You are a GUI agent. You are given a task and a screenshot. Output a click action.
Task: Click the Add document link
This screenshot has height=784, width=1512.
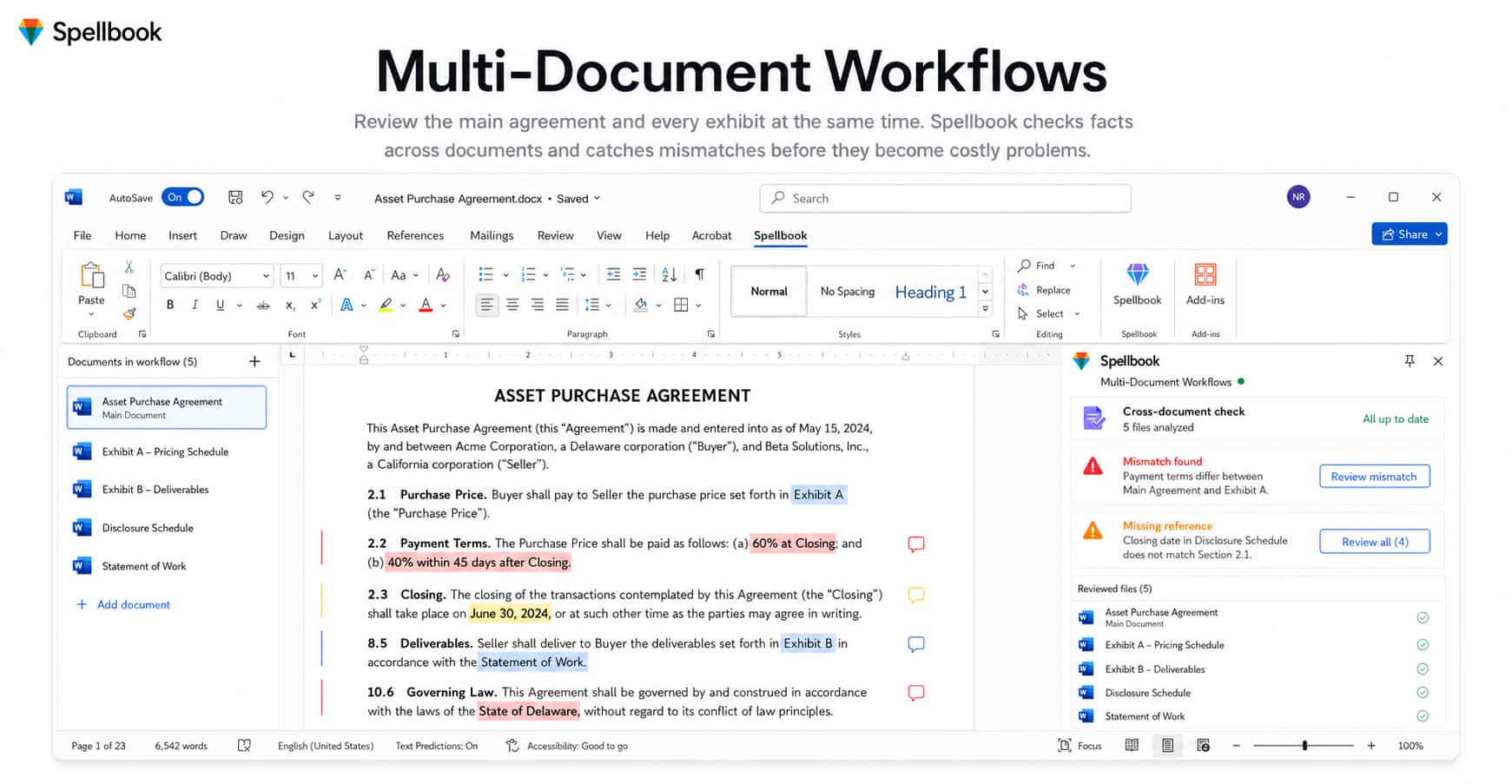click(x=123, y=604)
